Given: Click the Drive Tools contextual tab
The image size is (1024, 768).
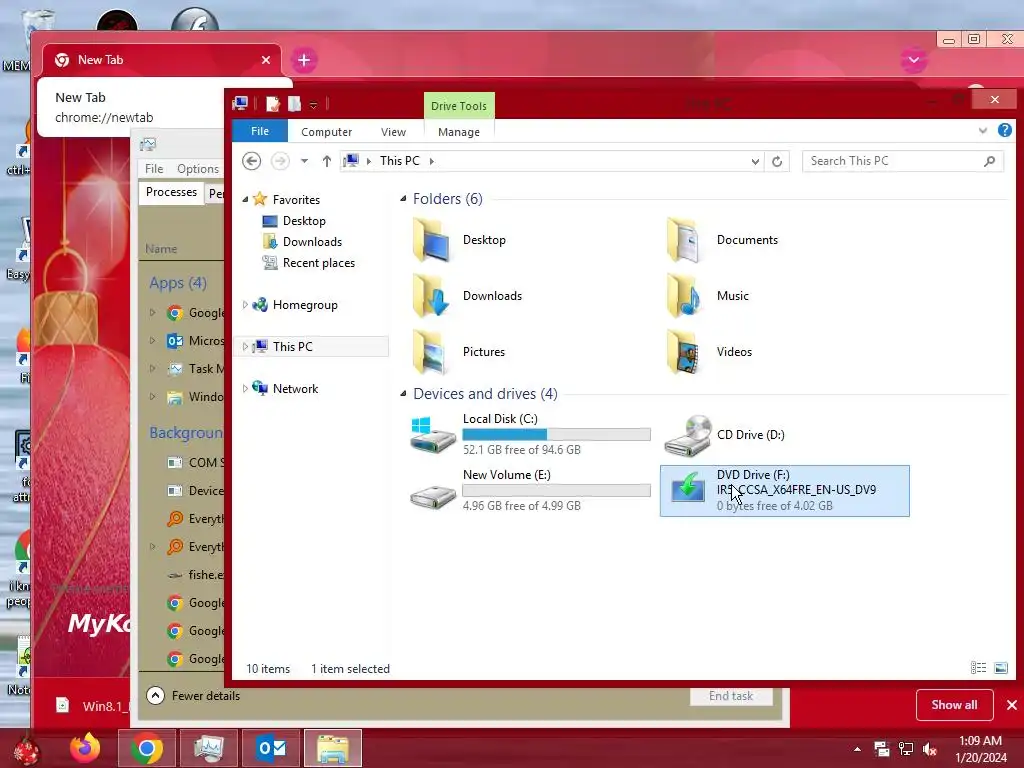Looking at the screenshot, I should click(458, 106).
